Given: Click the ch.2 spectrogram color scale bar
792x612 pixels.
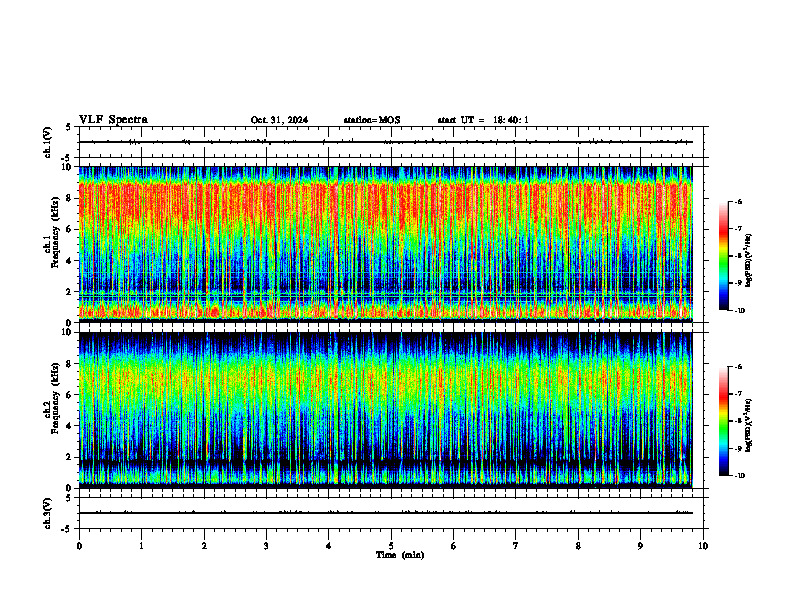Looking at the screenshot, I should pyautogui.click(x=723, y=421).
